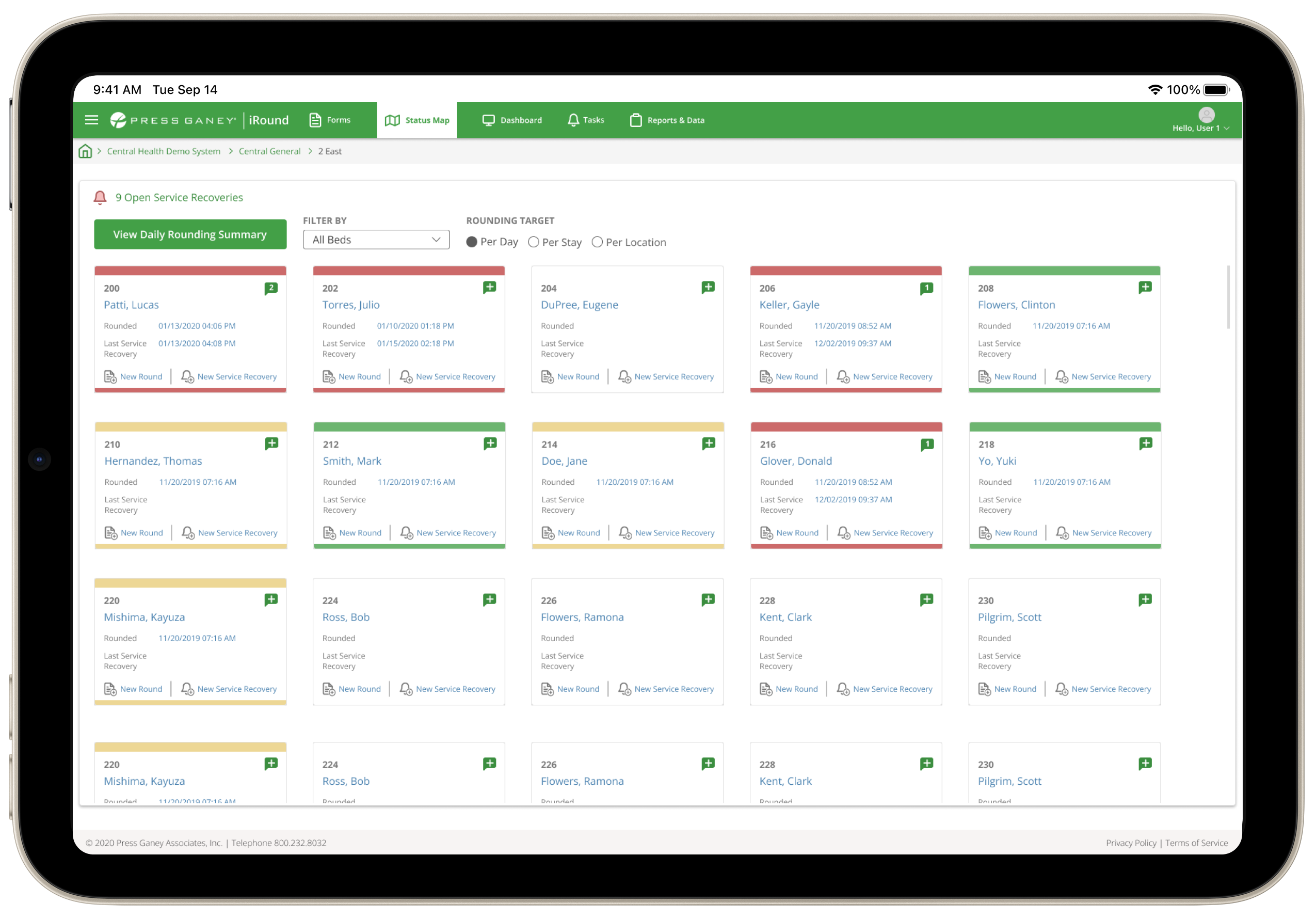
Task: Open Reports & Data tab
Action: coord(667,120)
